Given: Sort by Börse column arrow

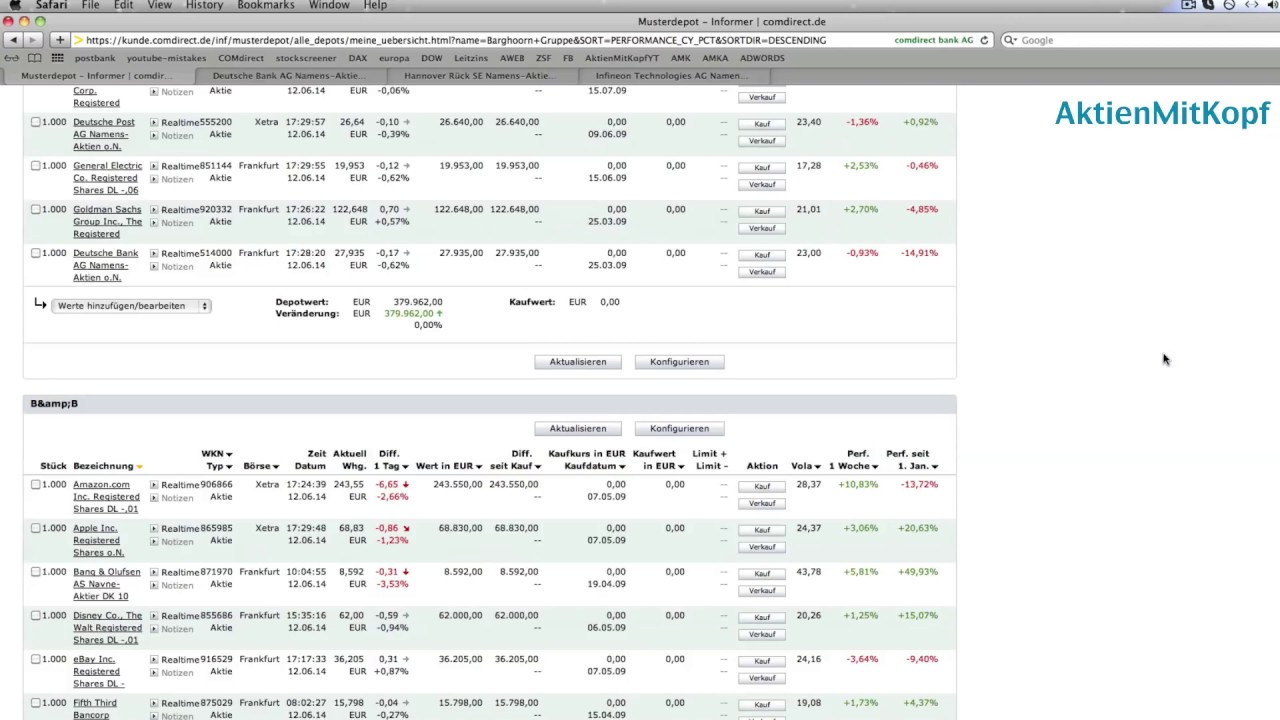Looking at the screenshot, I should pyautogui.click(x=275, y=467).
